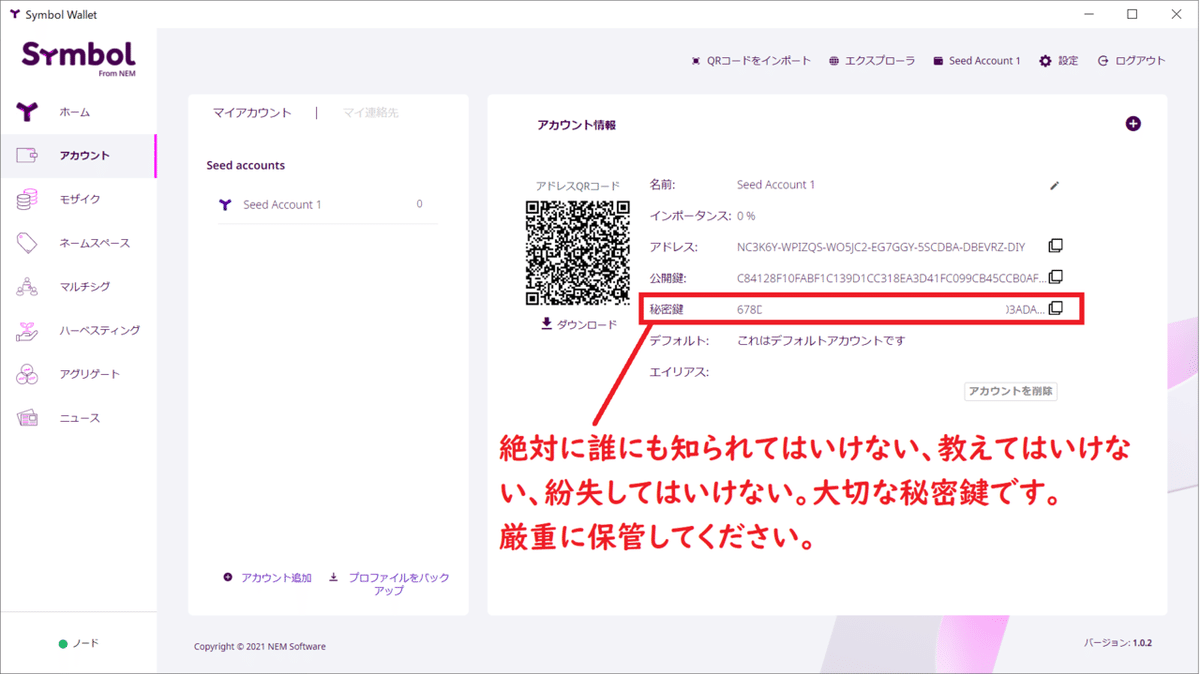Click プロファイルをバックアップ link
Viewport: 1200px width, 674px height.
398,584
